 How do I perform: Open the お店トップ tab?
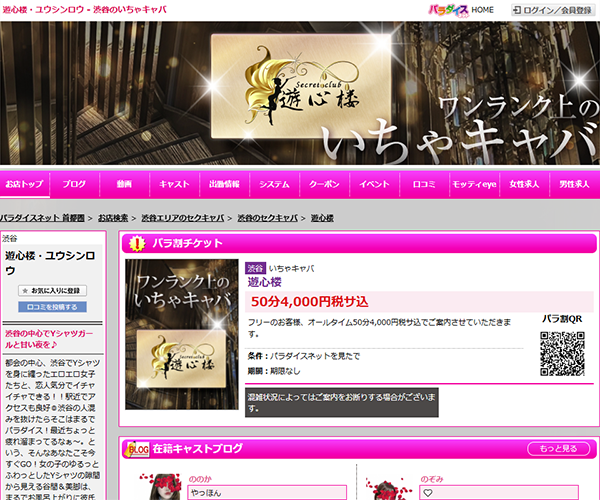point(25,184)
